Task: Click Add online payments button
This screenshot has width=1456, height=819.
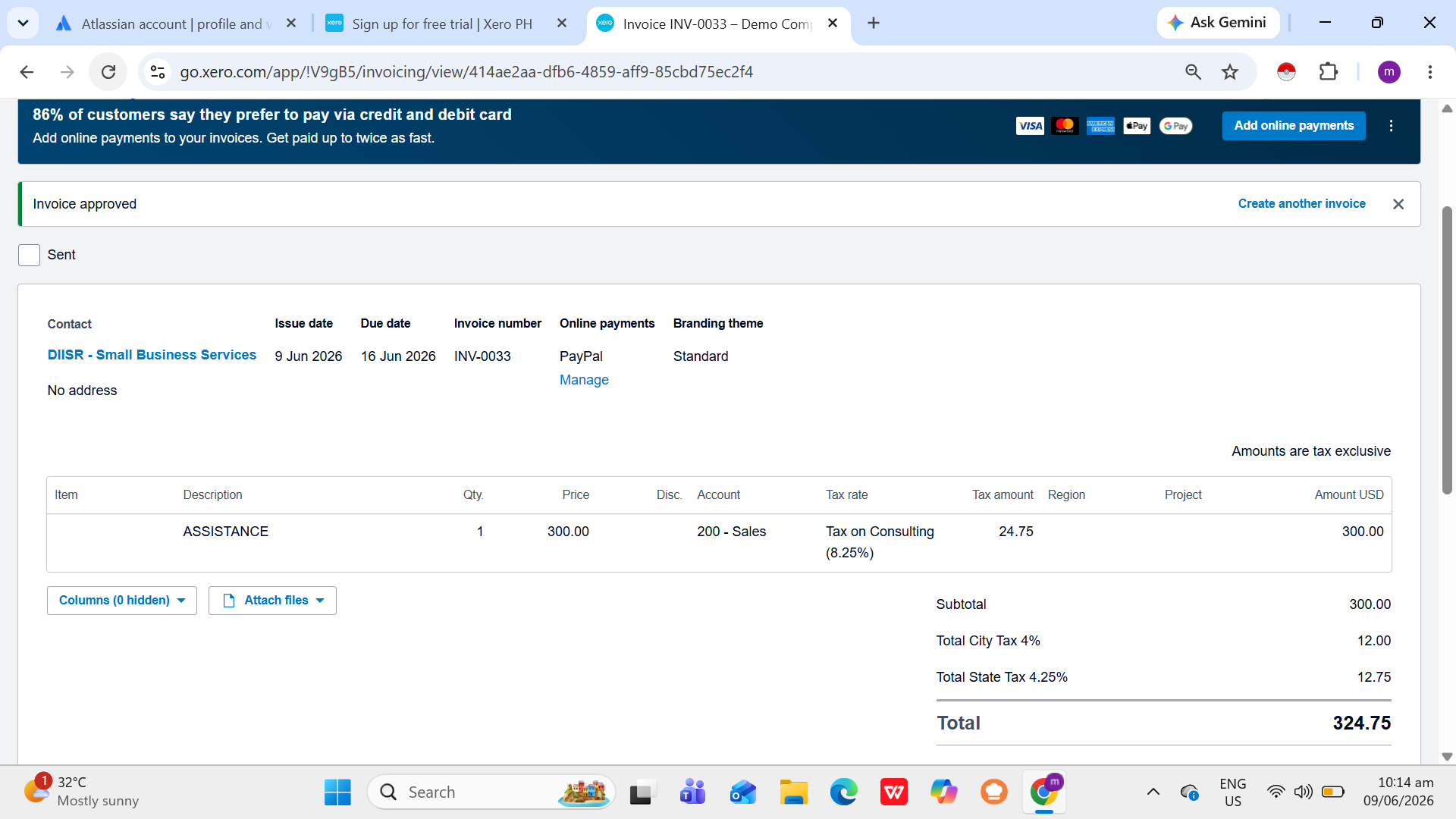Action: [1294, 126]
